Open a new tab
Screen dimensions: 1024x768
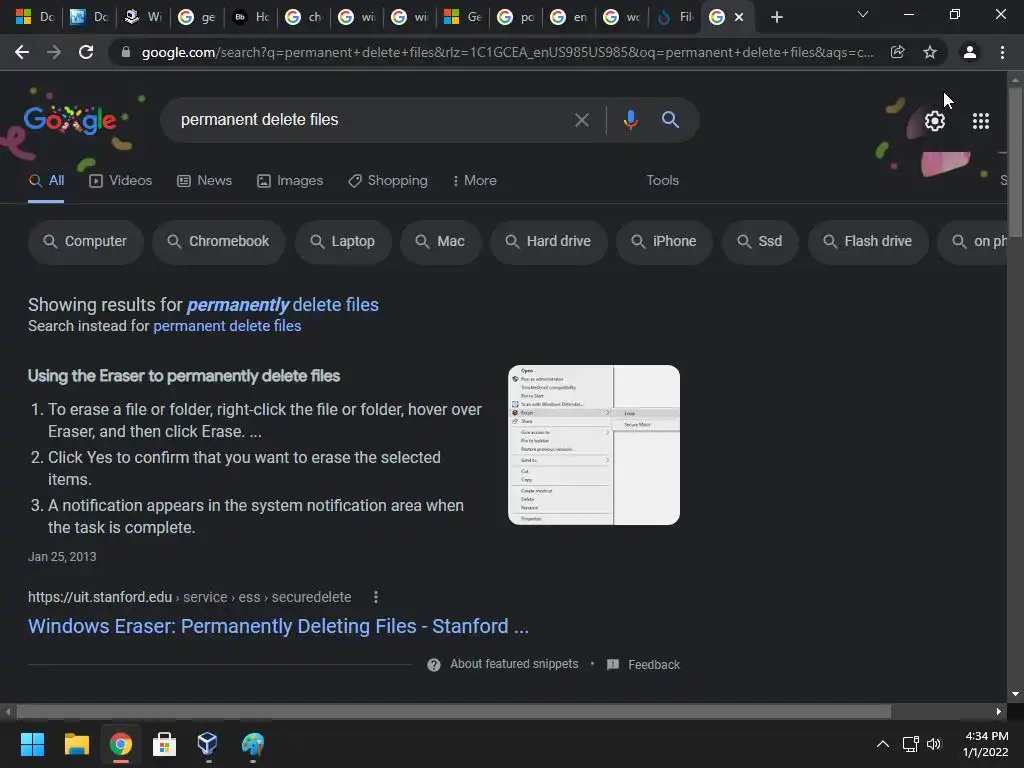776,17
